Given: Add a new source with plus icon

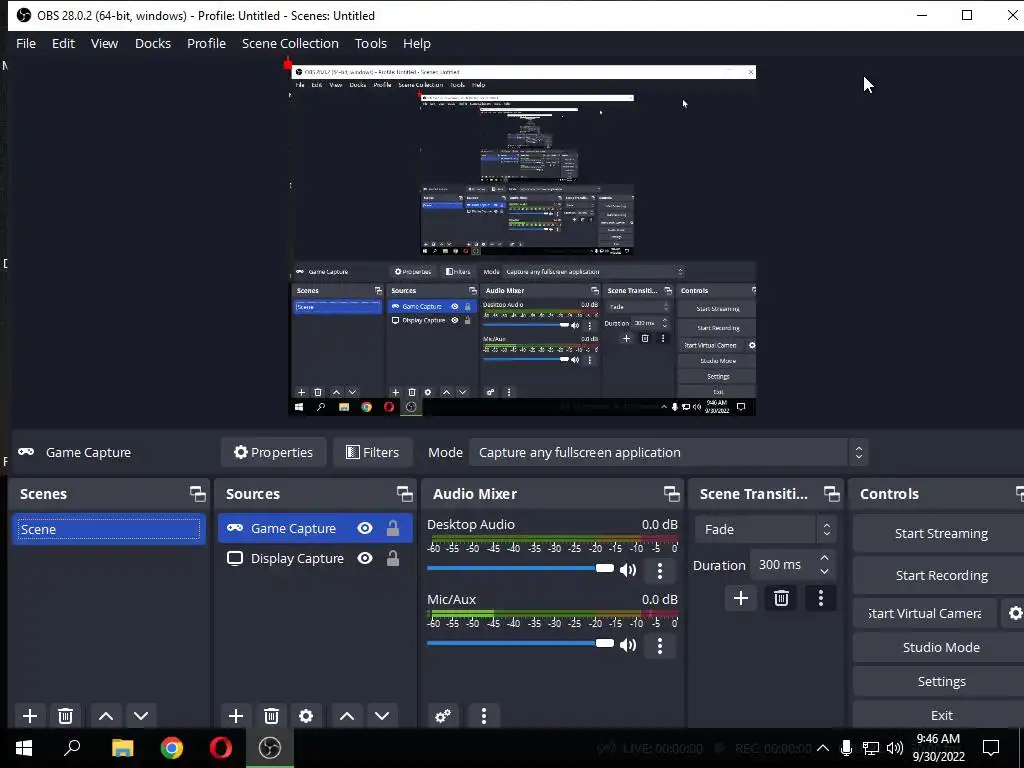Looking at the screenshot, I should [236, 716].
